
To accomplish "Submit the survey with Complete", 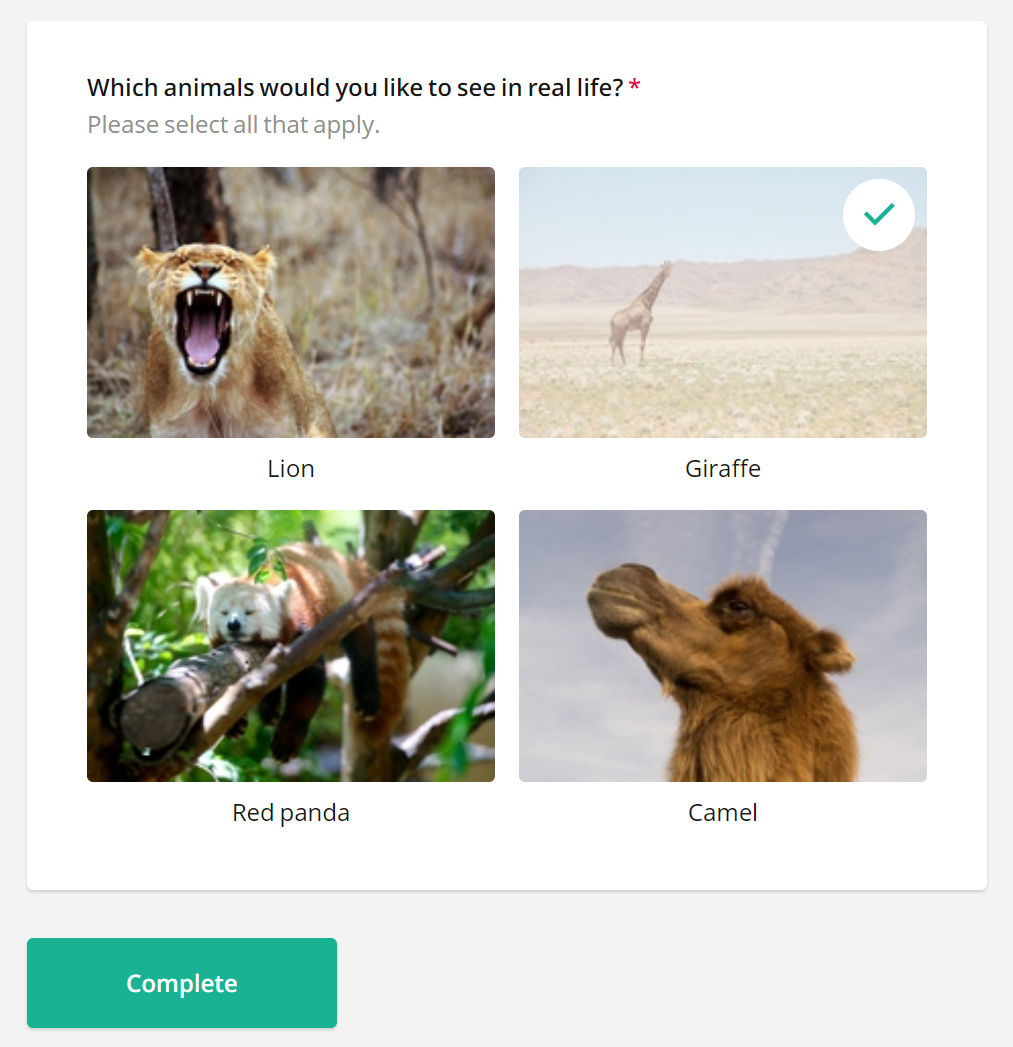I will tap(181, 982).
